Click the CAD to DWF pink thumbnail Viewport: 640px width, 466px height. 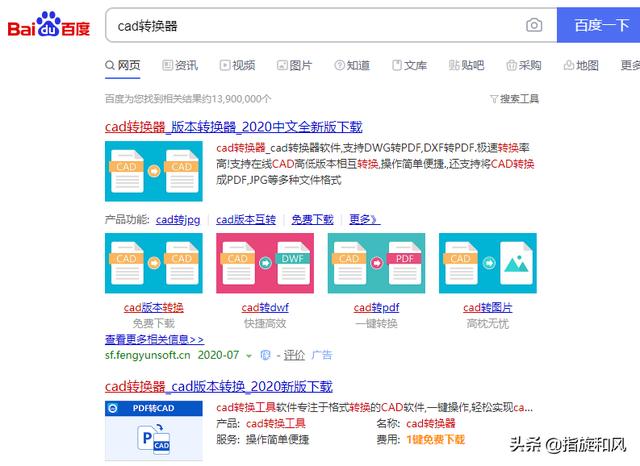click(265, 263)
